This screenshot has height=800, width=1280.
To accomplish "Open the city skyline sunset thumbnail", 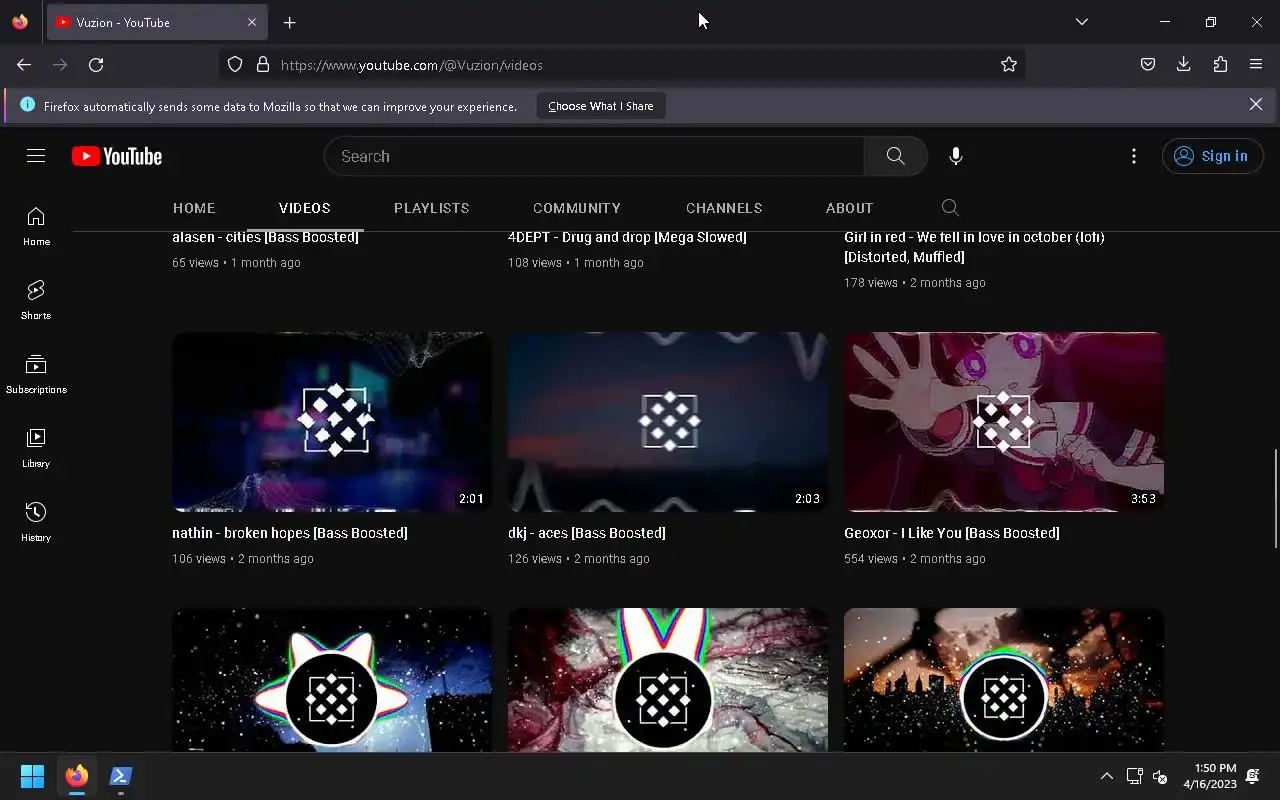I will [x=1004, y=680].
